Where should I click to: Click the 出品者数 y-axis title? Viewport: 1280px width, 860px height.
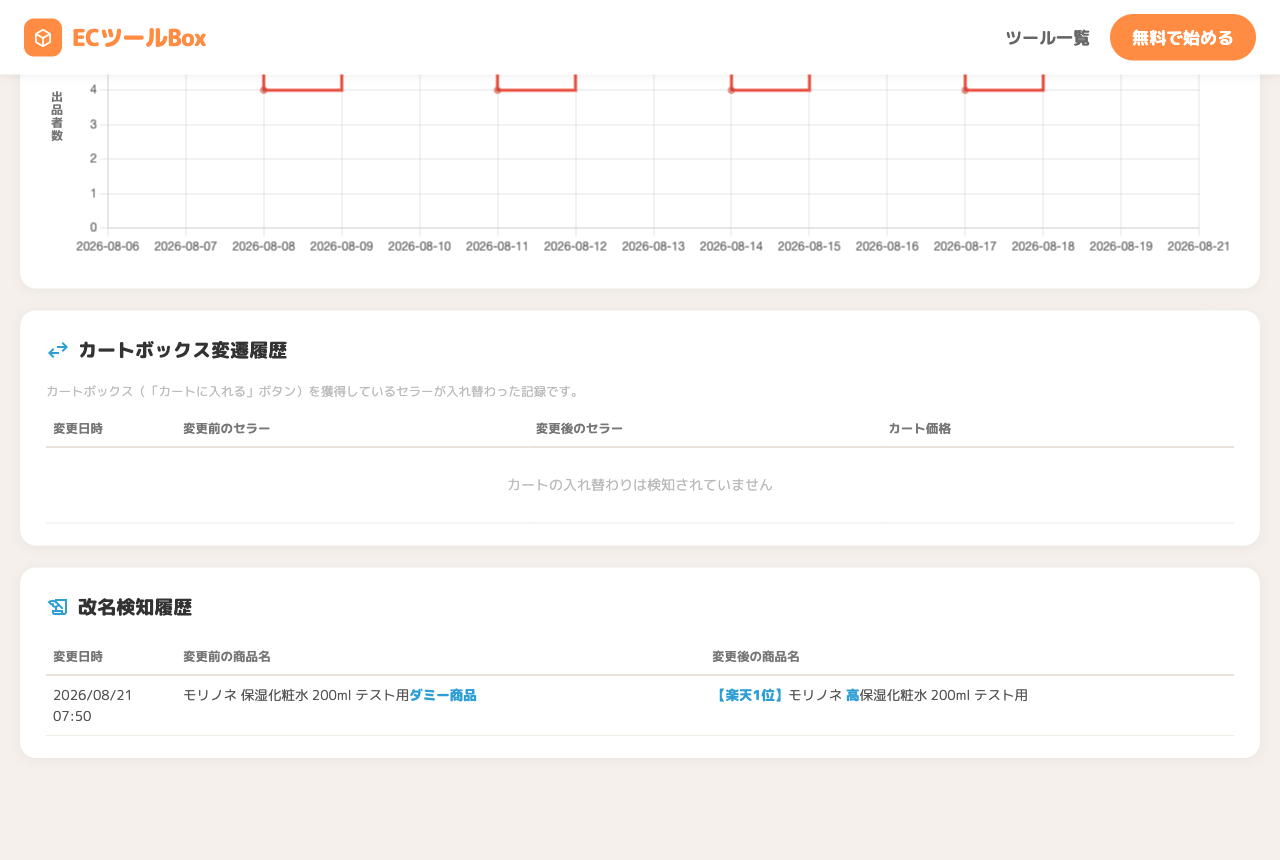[57, 116]
